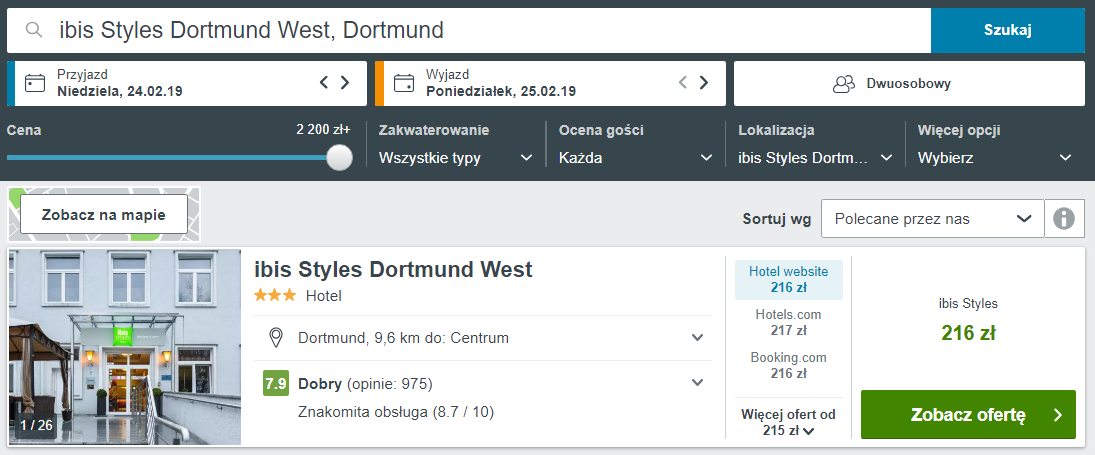Open the Więcej opcji Wybierz dropdown
The height and width of the screenshot is (455, 1095).
995,158
